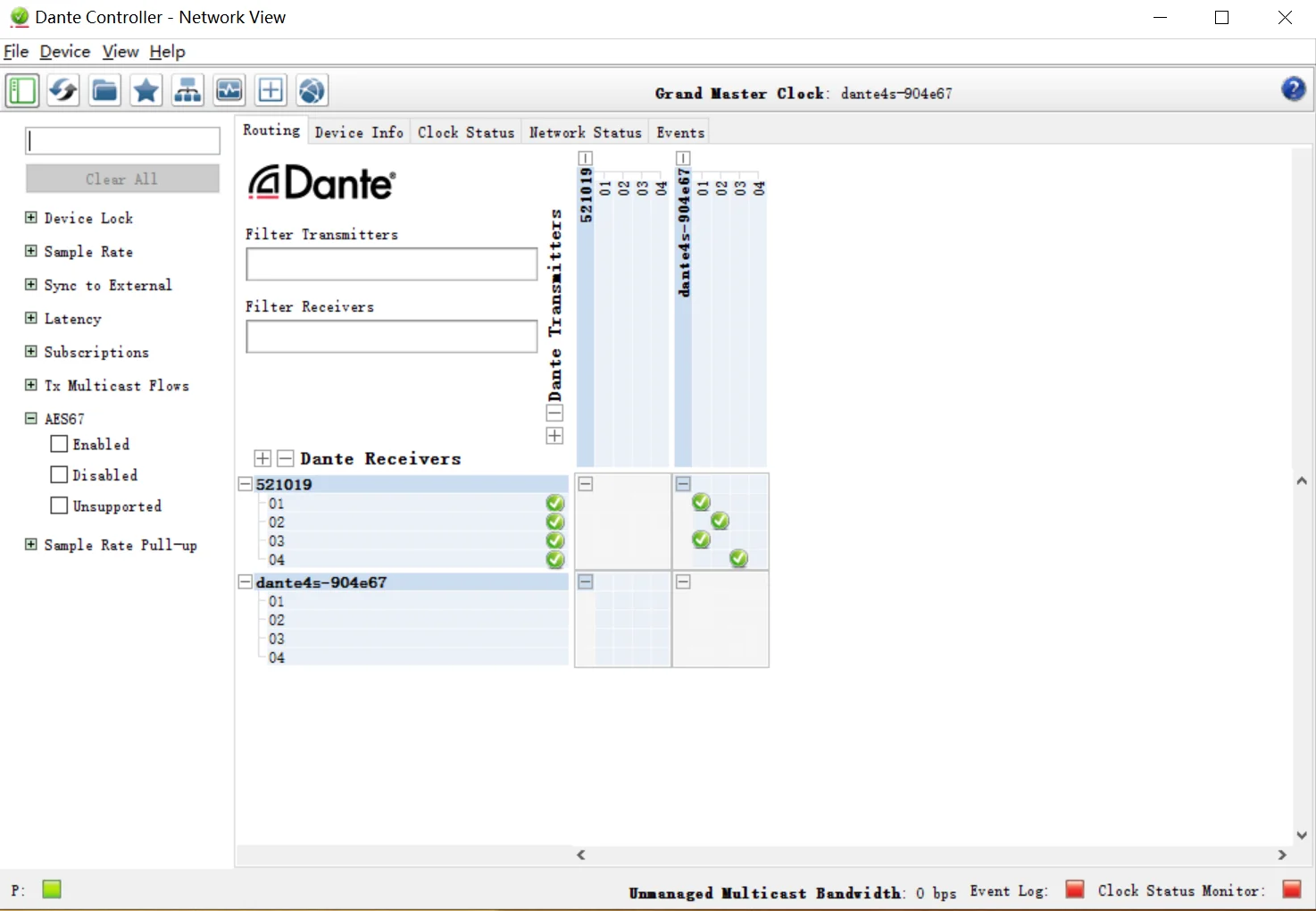1316x911 pixels.
Task: Click the refresh device list icon
Action: [x=62, y=89]
